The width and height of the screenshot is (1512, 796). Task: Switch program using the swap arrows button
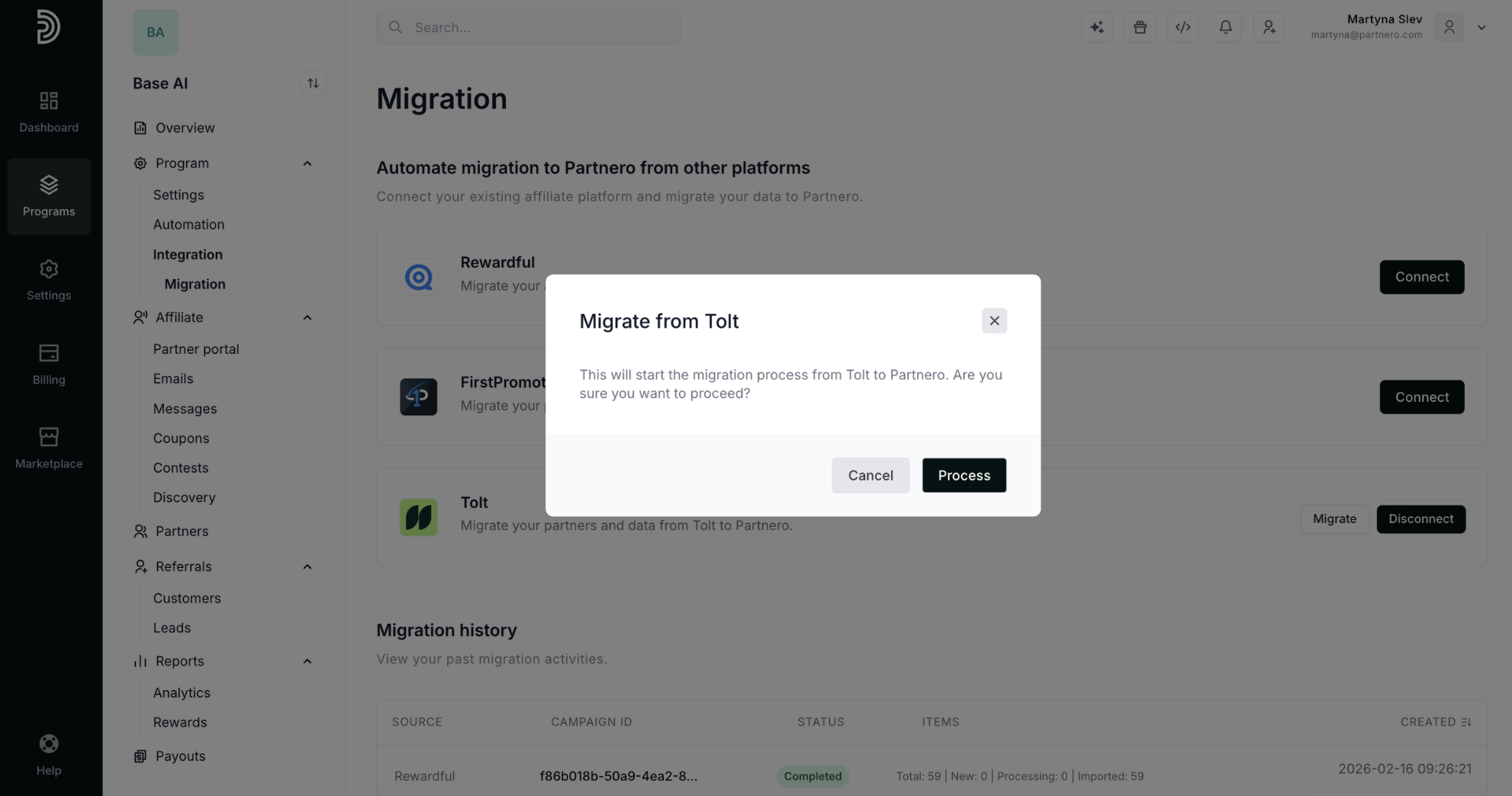(313, 83)
